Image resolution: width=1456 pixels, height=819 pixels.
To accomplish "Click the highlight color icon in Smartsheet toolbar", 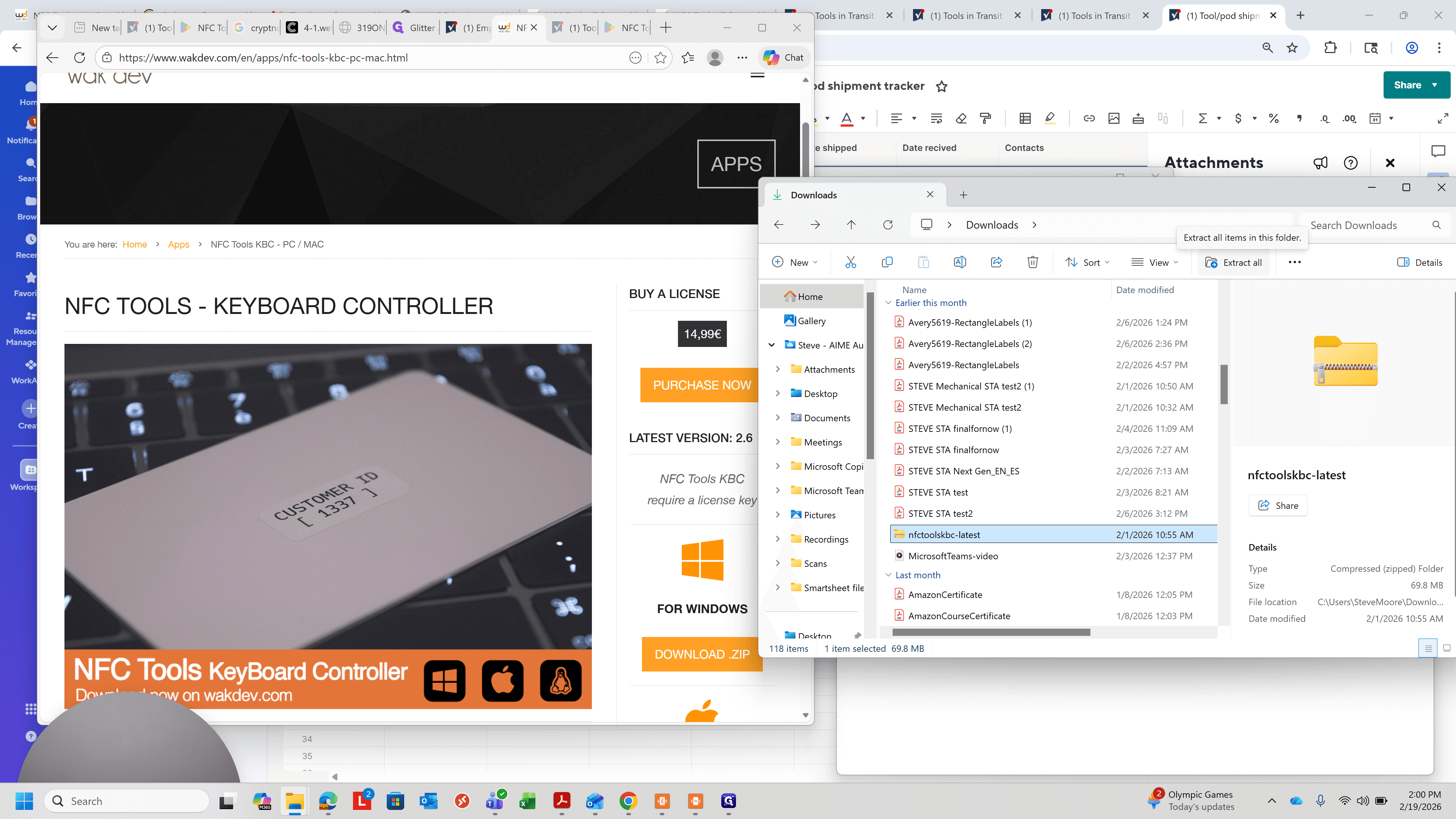I will pos(1050,118).
